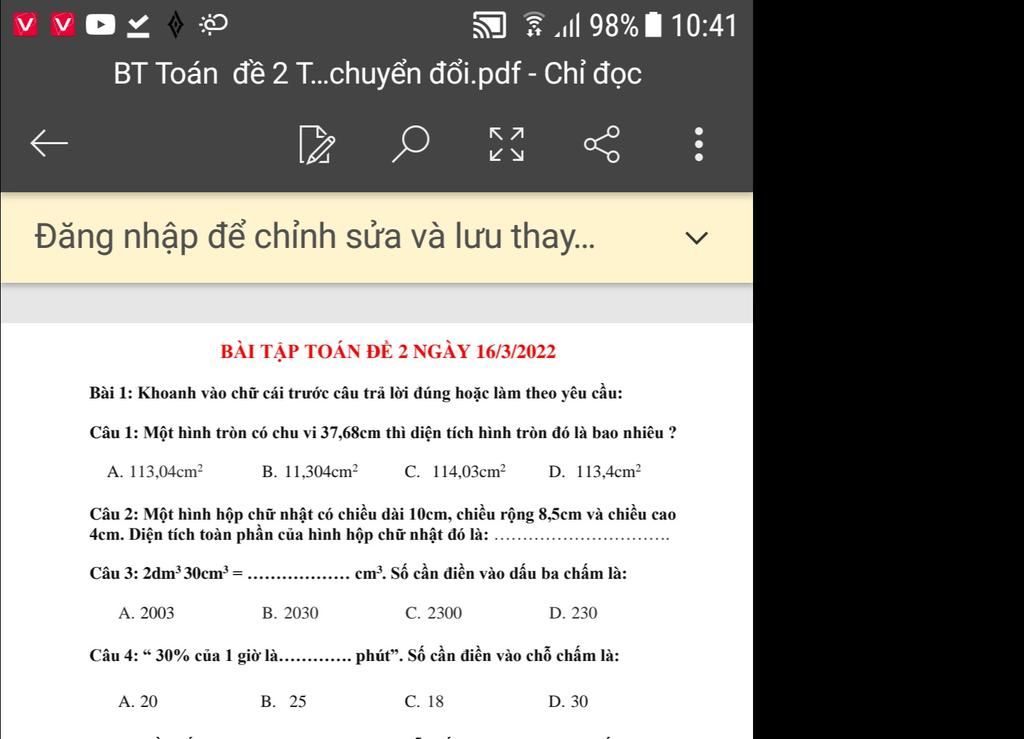Select answer 'C. 2300'
Screen dimensions: 1024x739
click(434, 613)
